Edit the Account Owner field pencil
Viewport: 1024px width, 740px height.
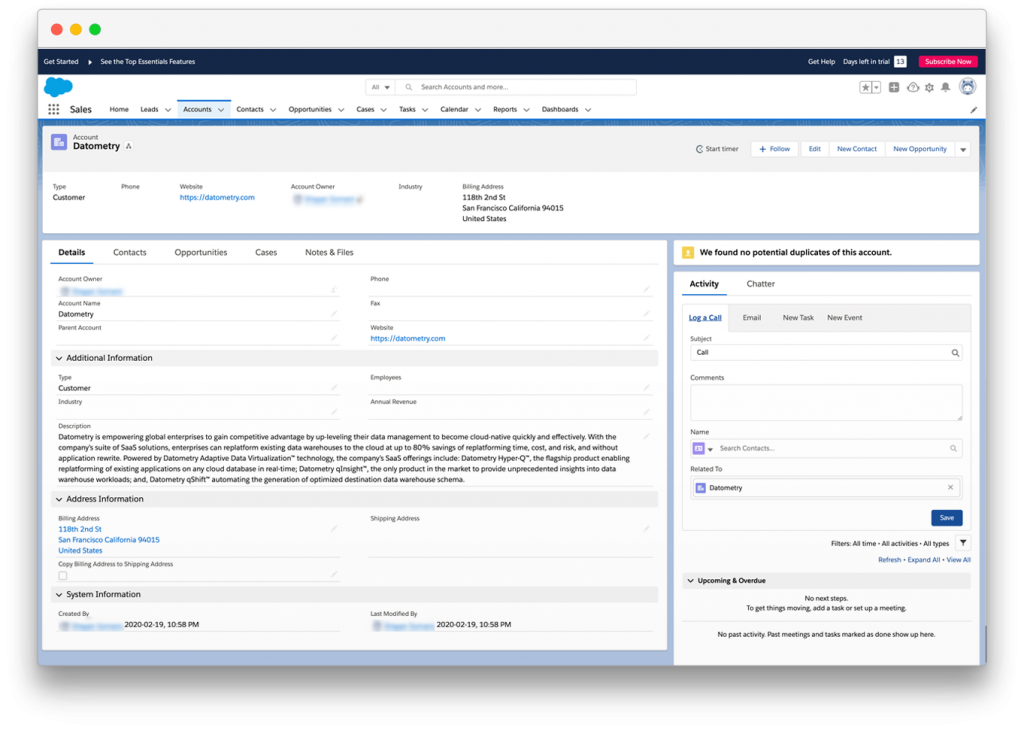click(x=334, y=289)
